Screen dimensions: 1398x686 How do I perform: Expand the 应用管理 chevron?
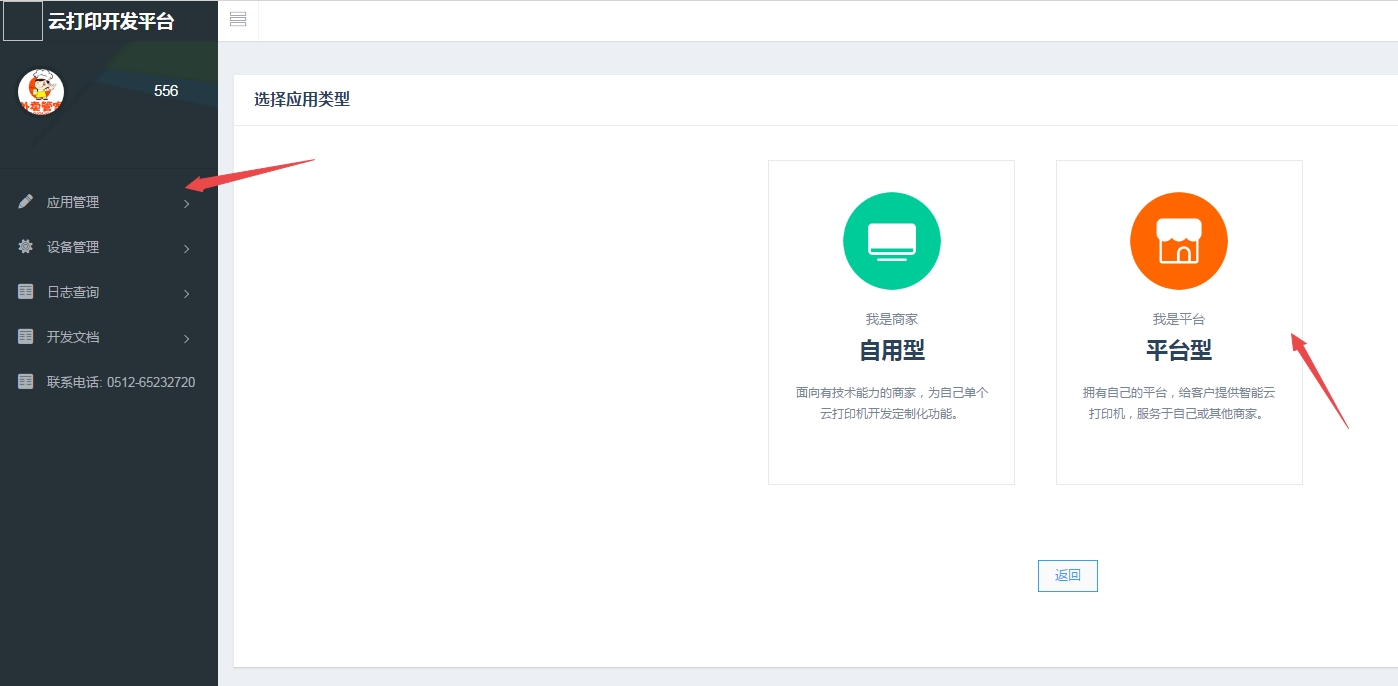(187, 204)
